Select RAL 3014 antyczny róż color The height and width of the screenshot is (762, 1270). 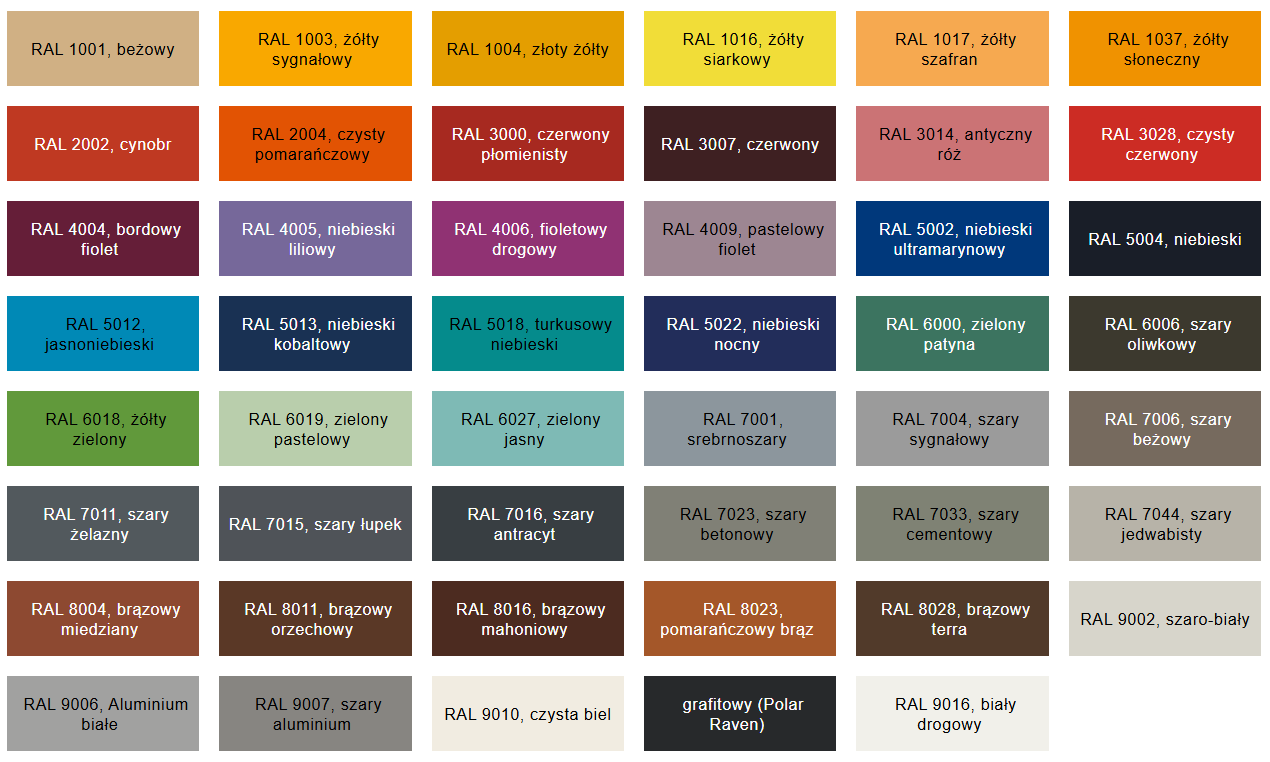(952, 144)
